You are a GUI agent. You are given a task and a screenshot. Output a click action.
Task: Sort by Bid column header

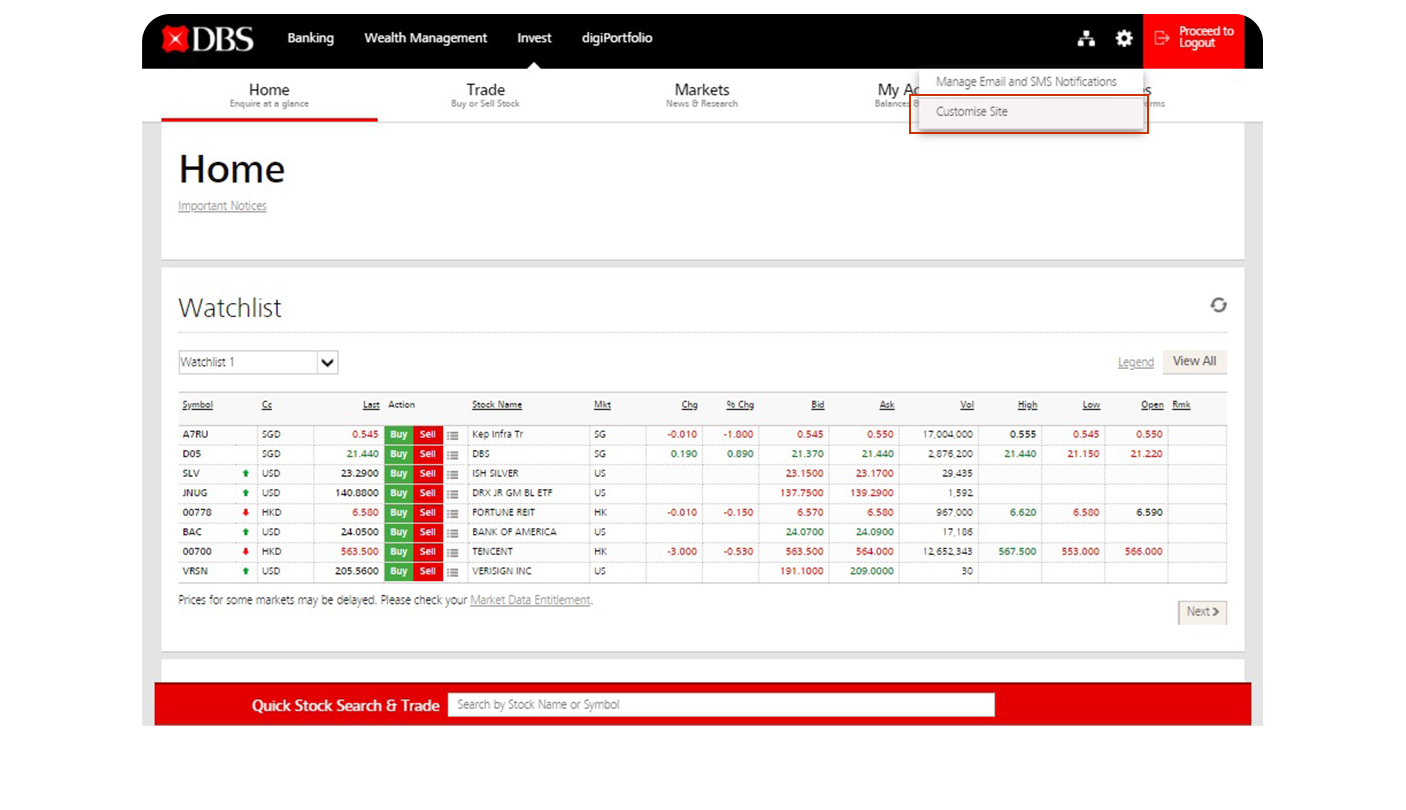[x=818, y=405]
